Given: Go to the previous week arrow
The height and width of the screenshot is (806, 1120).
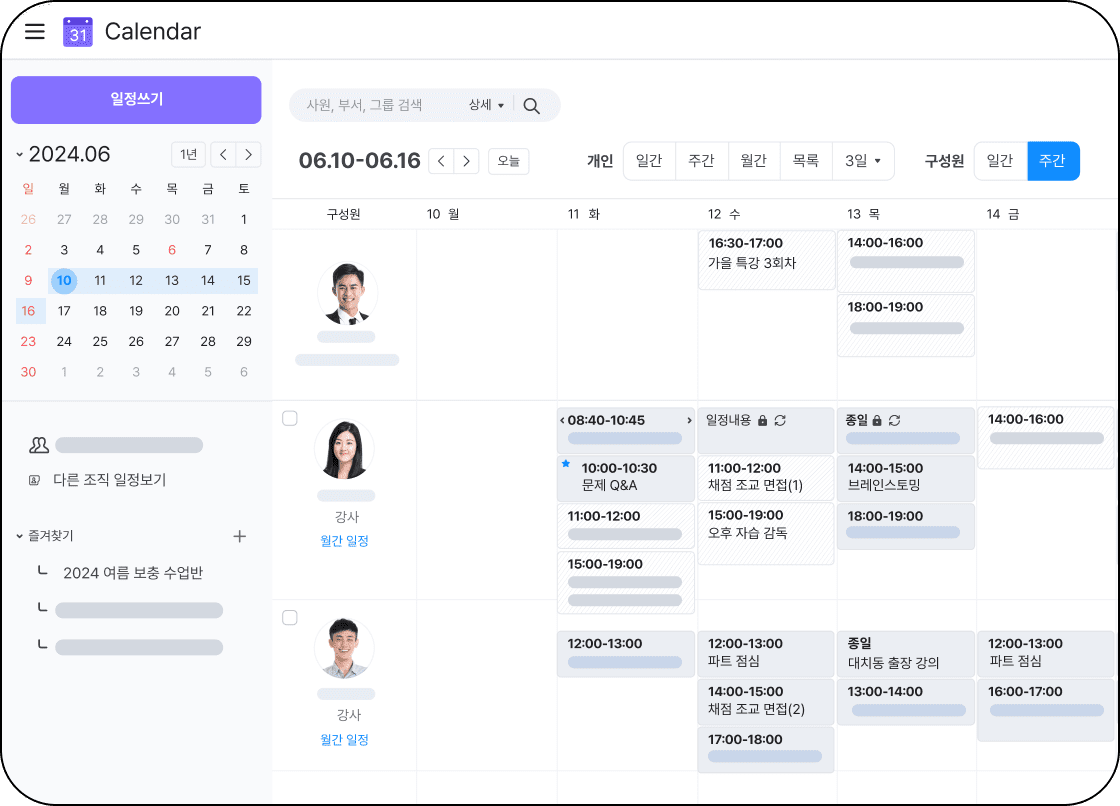Looking at the screenshot, I should [441, 161].
